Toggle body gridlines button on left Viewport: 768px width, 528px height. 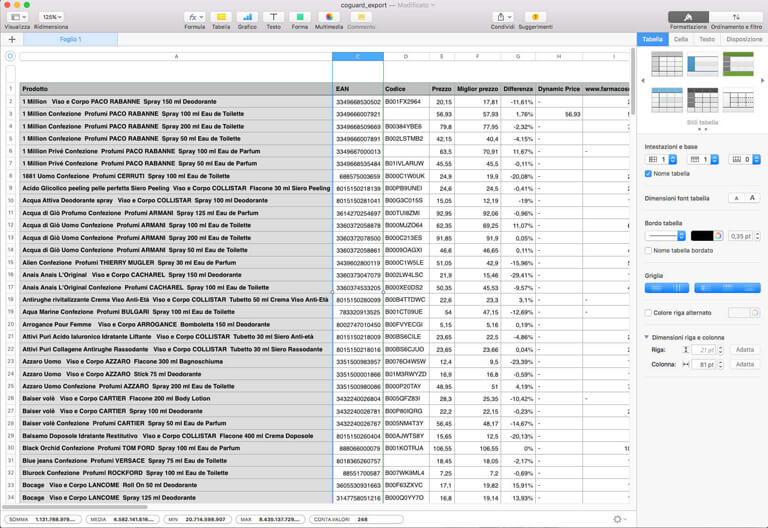tap(667, 288)
